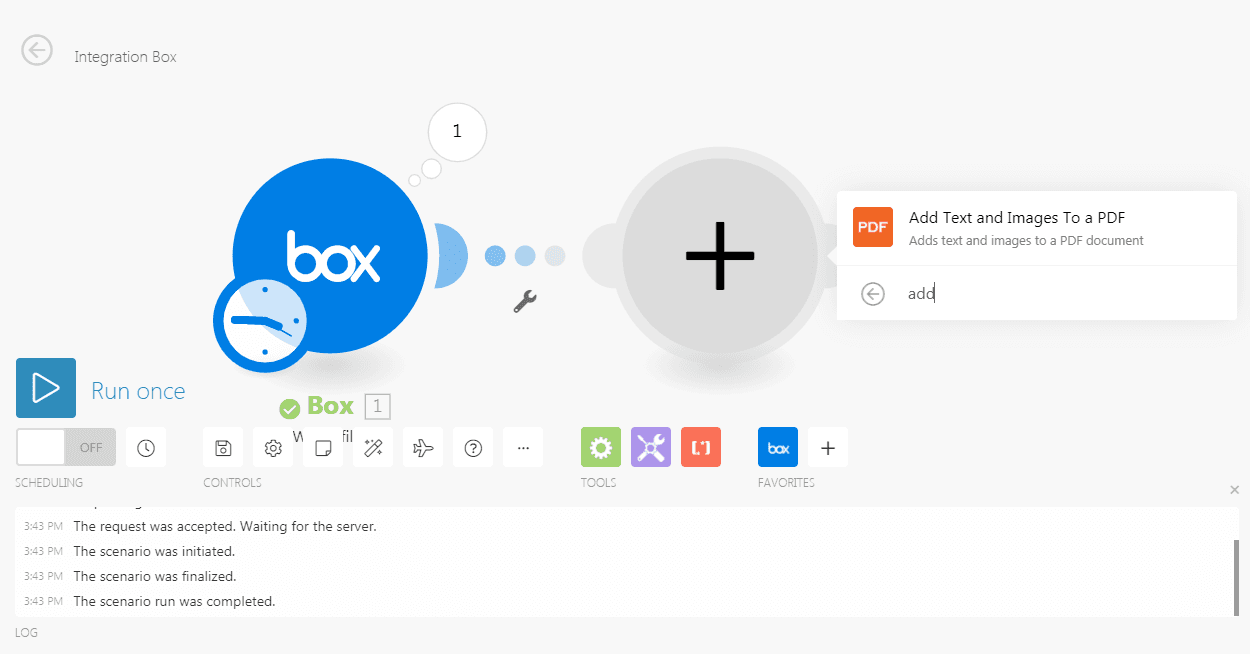Click the search field containing 'add'
The height and width of the screenshot is (654, 1250).
1050,294
